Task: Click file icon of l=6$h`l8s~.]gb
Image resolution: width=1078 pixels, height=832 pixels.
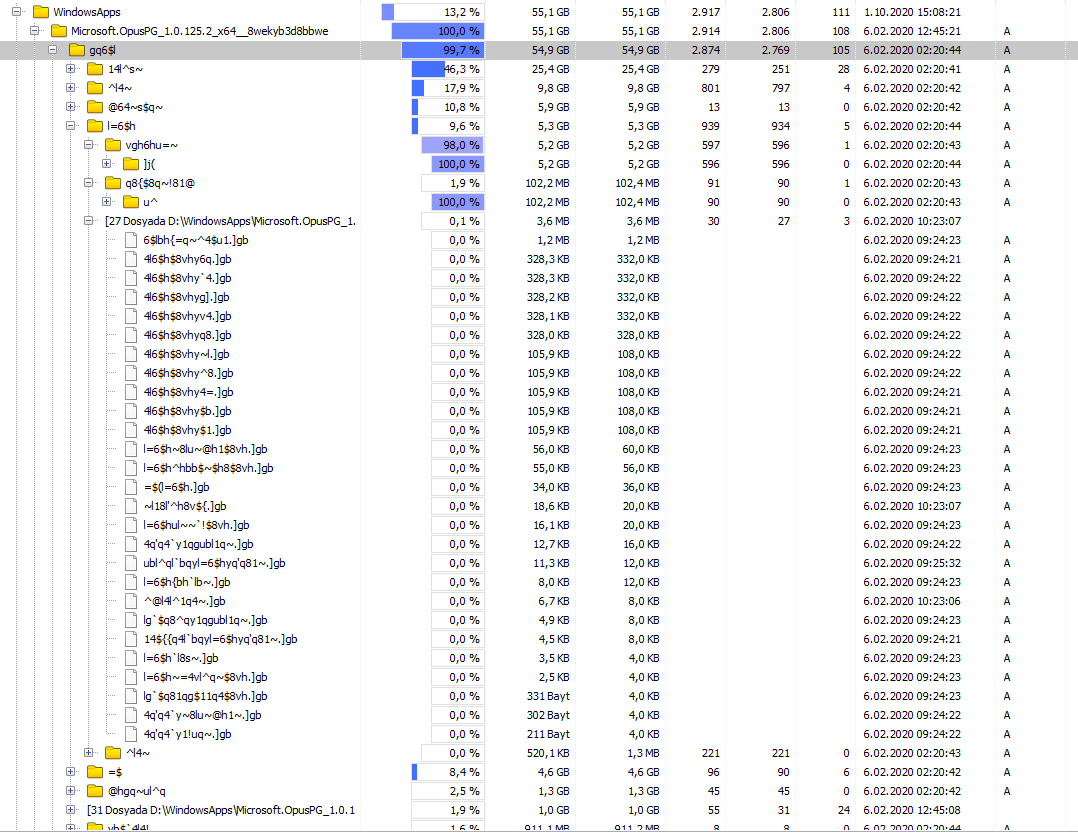Action: 131,658
